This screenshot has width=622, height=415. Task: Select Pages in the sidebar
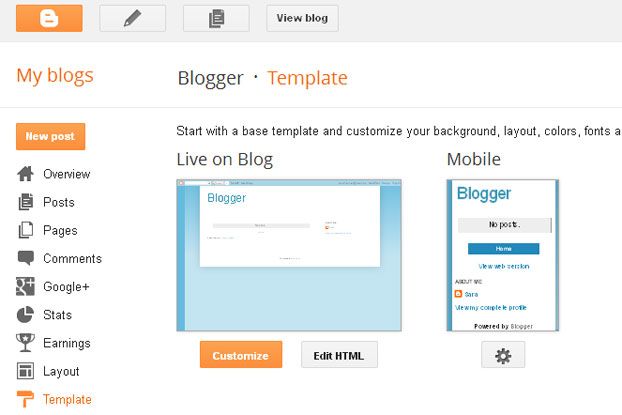[x=60, y=231]
